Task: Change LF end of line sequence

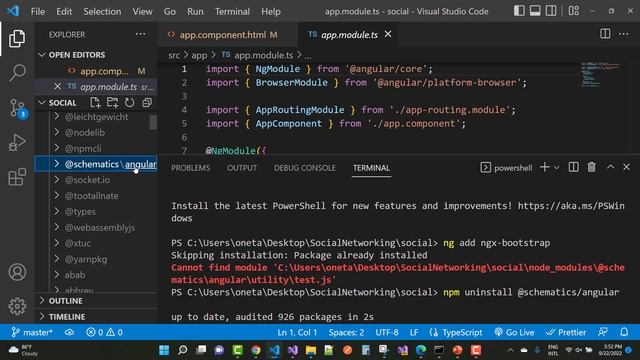Action: point(414,332)
